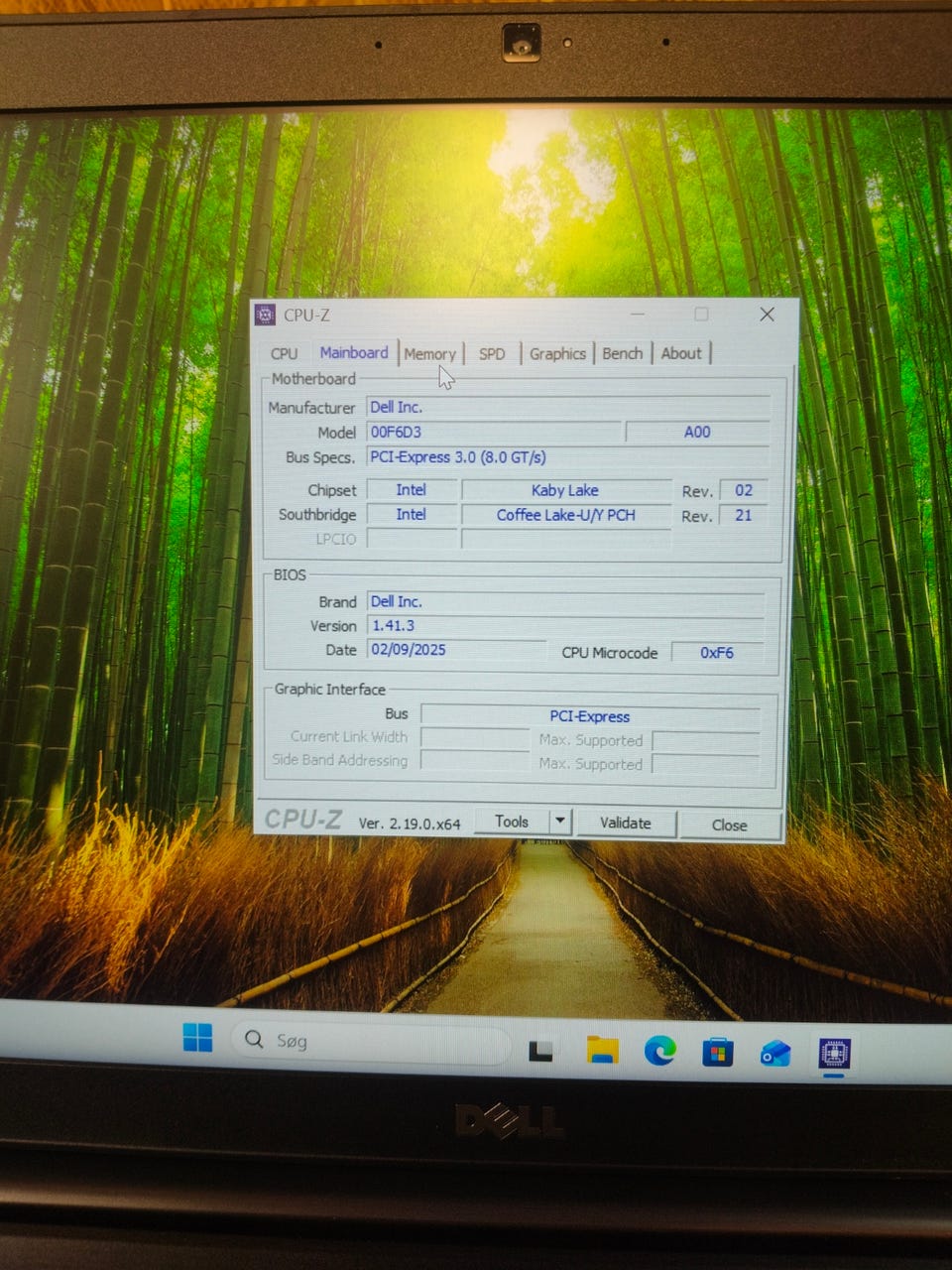Image resolution: width=952 pixels, height=1270 pixels.
Task: Open Outlook from the taskbar
Action: (x=775, y=1052)
